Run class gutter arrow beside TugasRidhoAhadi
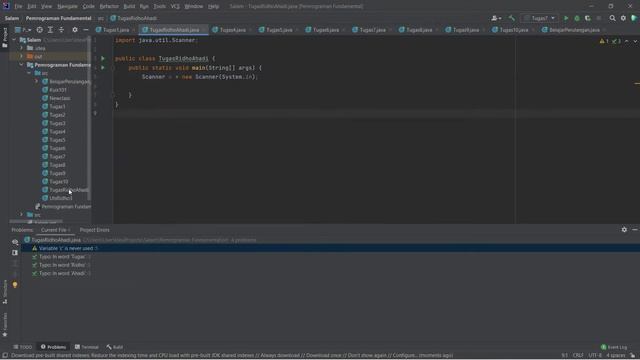 point(103,58)
